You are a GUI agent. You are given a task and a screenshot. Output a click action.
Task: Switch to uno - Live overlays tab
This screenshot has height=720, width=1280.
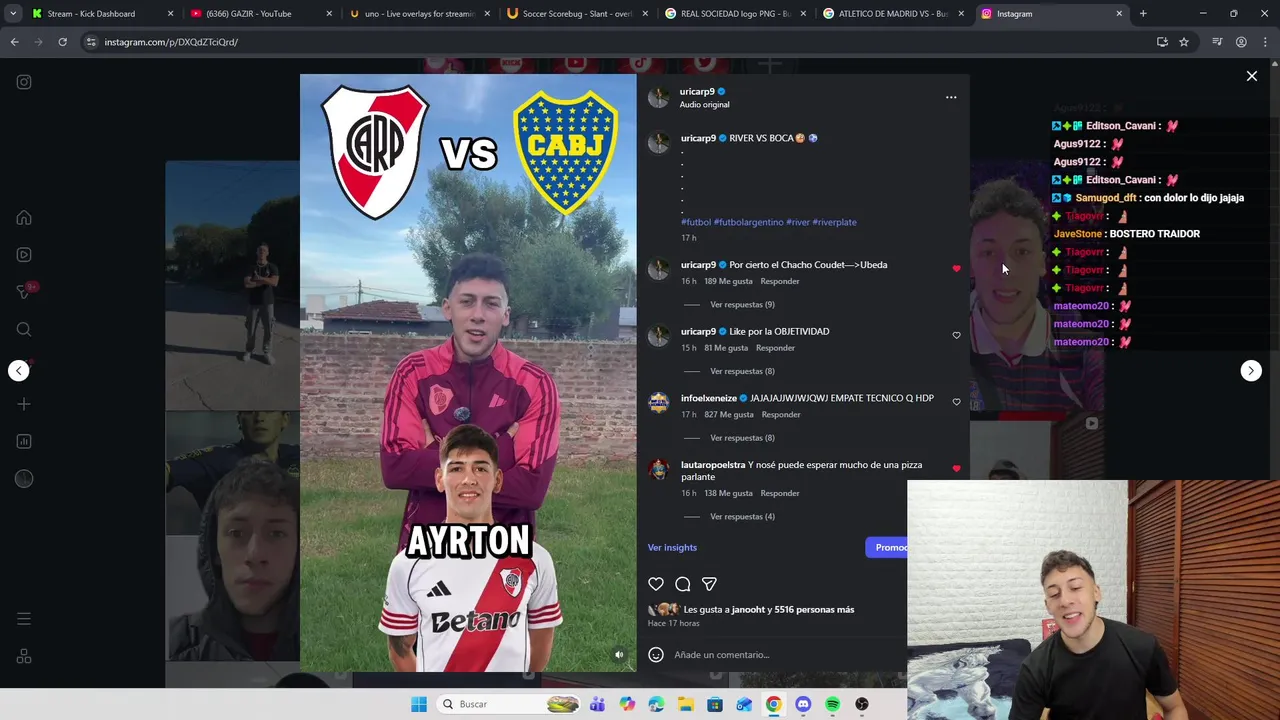coord(419,14)
